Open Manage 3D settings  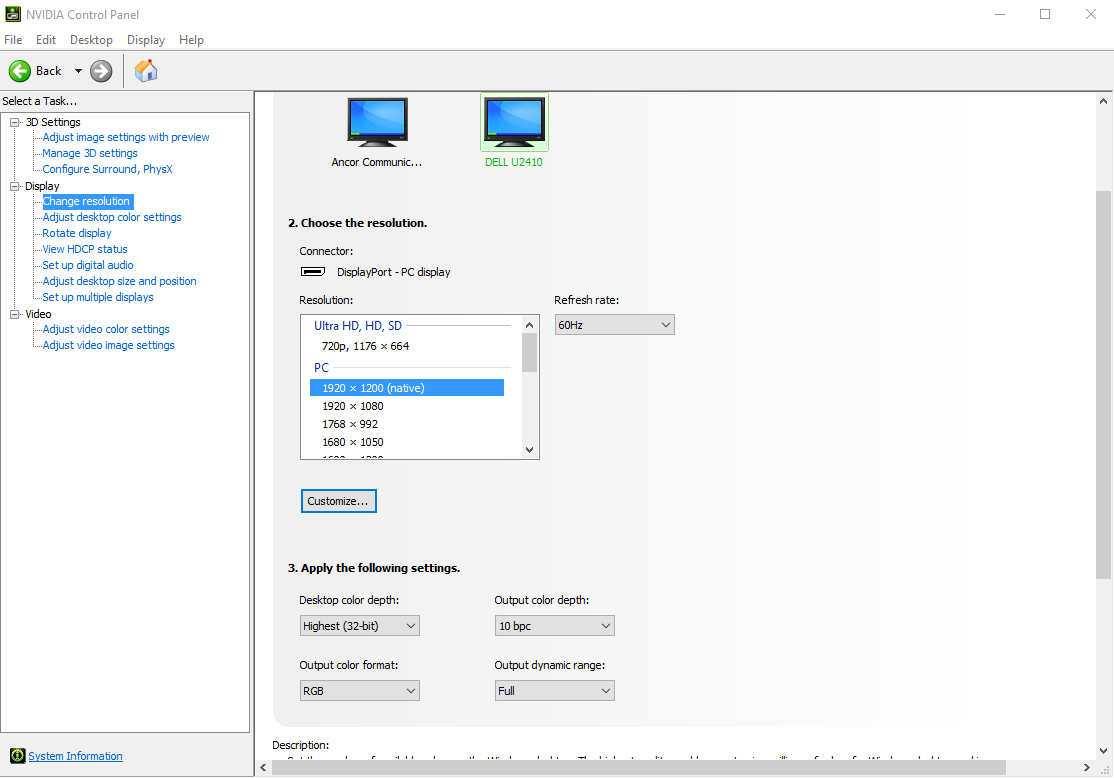90,153
